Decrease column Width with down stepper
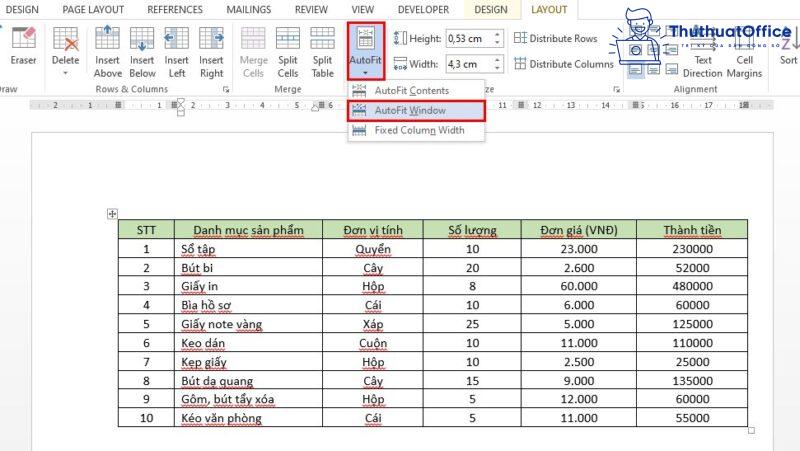 pyautogui.click(x=497, y=69)
